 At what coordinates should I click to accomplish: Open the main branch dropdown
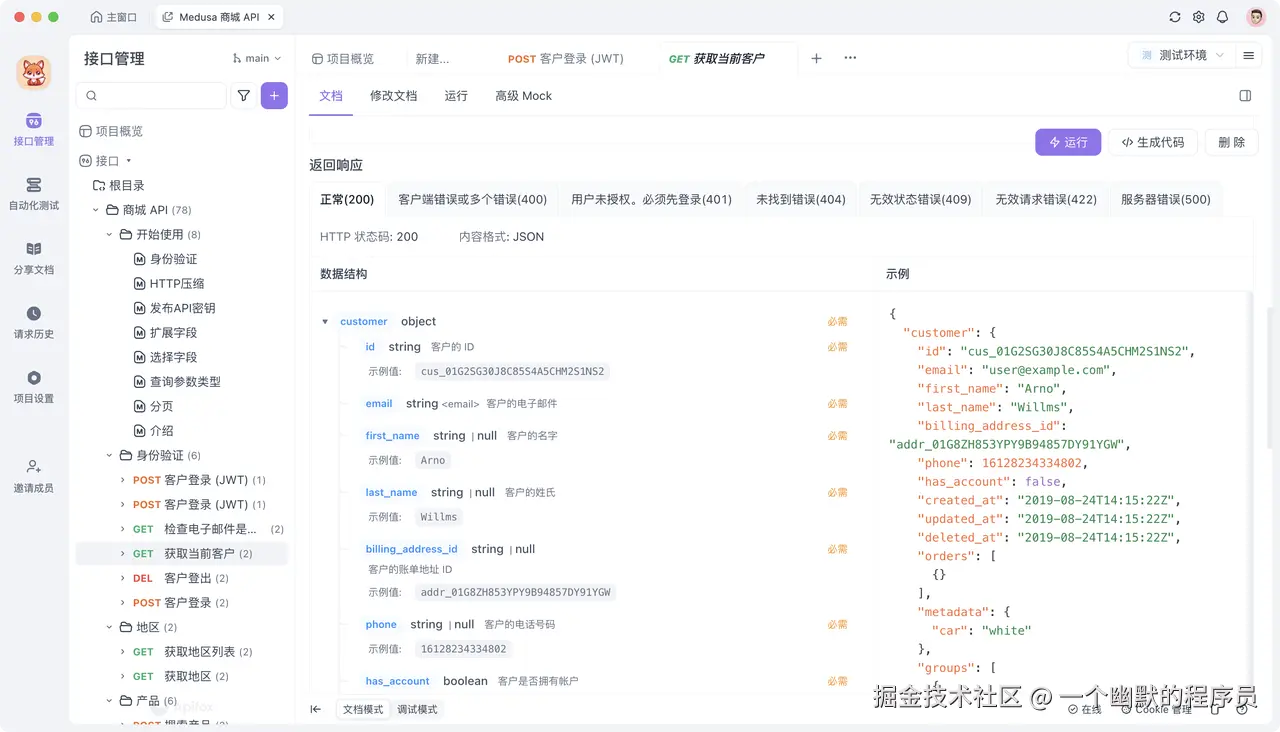tap(256, 58)
